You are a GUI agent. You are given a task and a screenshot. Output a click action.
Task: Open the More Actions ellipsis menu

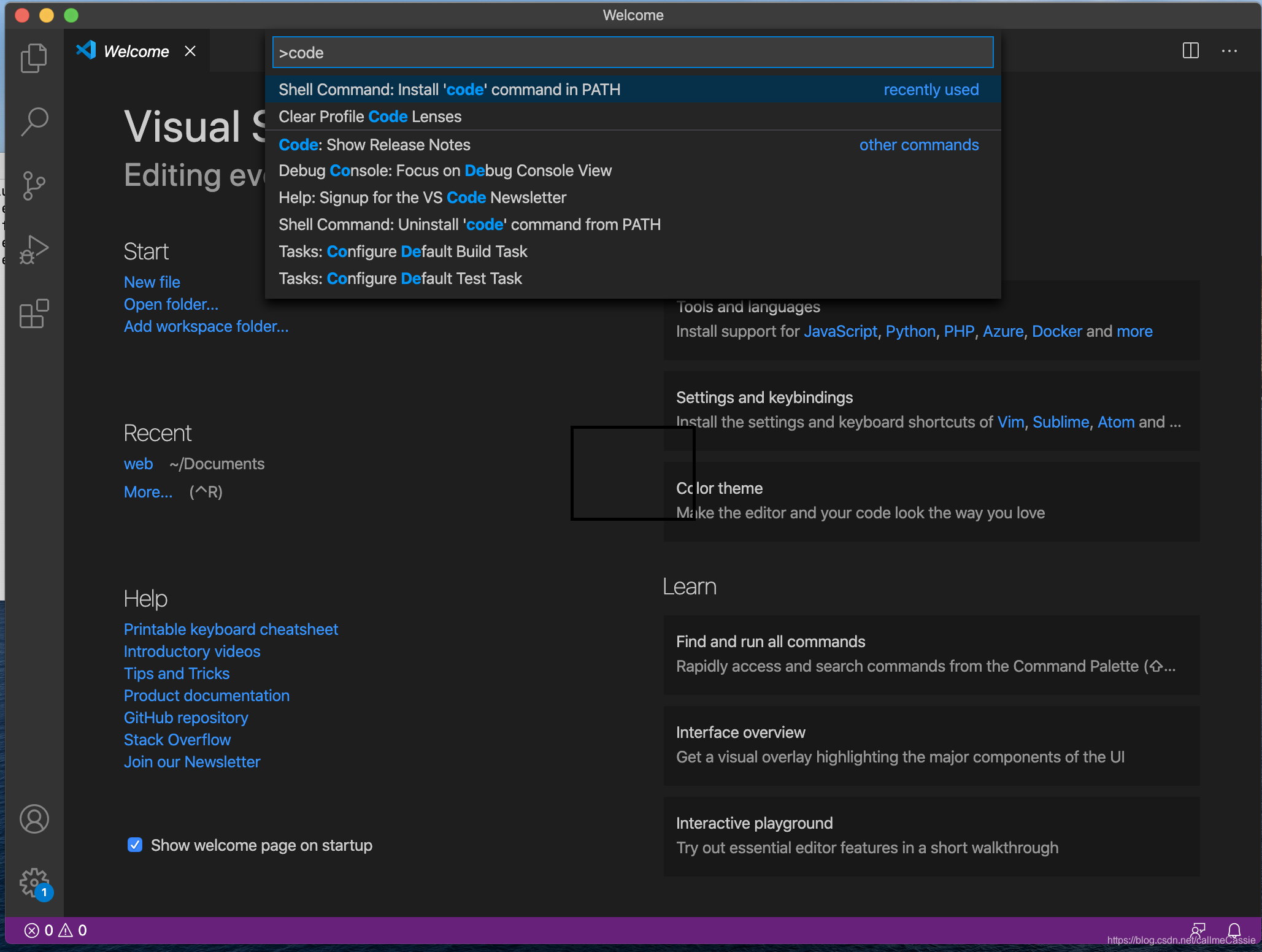(x=1229, y=51)
